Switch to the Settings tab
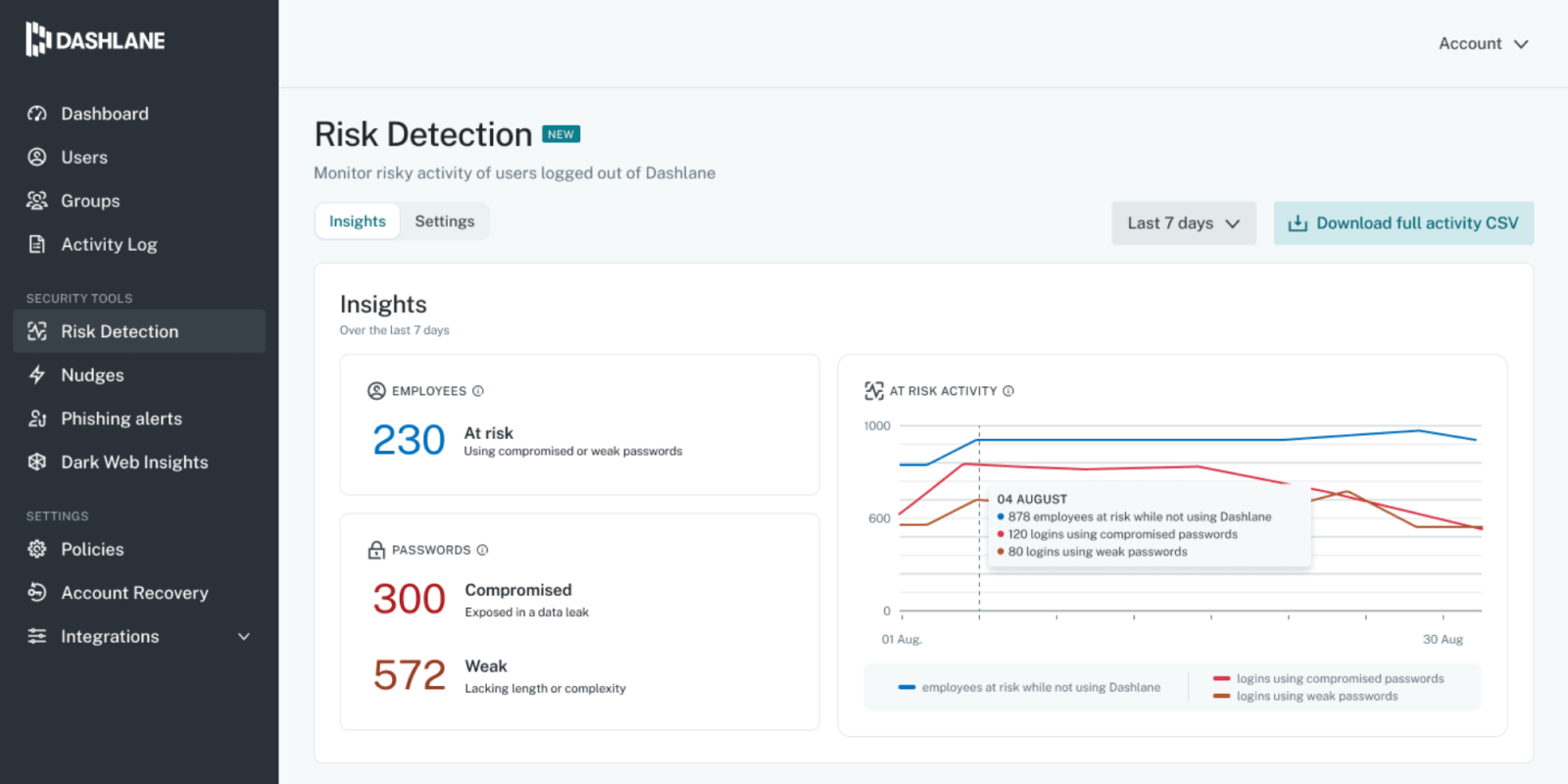Viewport: 1568px width, 784px height. click(444, 221)
